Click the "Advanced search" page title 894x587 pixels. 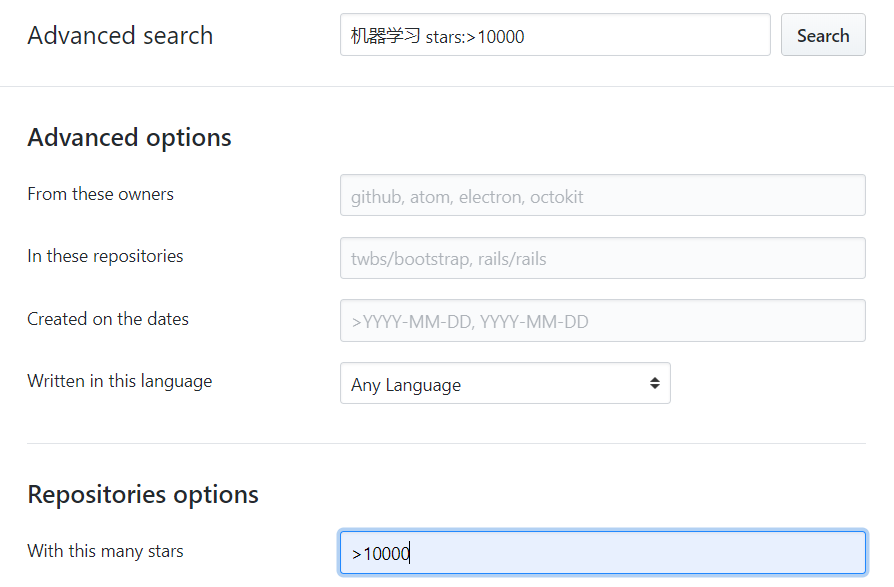click(120, 35)
